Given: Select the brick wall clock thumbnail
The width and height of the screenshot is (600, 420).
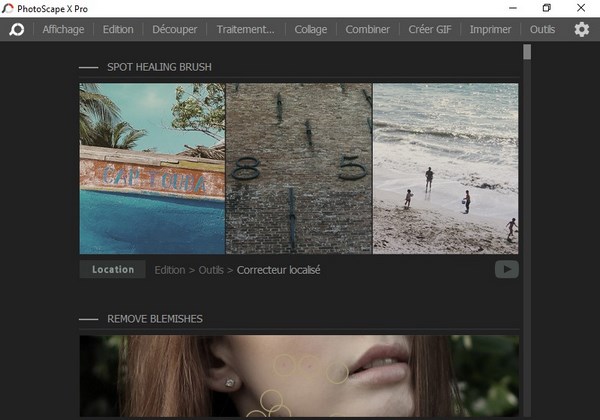Looking at the screenshot, I should click(x=299, y=168).
